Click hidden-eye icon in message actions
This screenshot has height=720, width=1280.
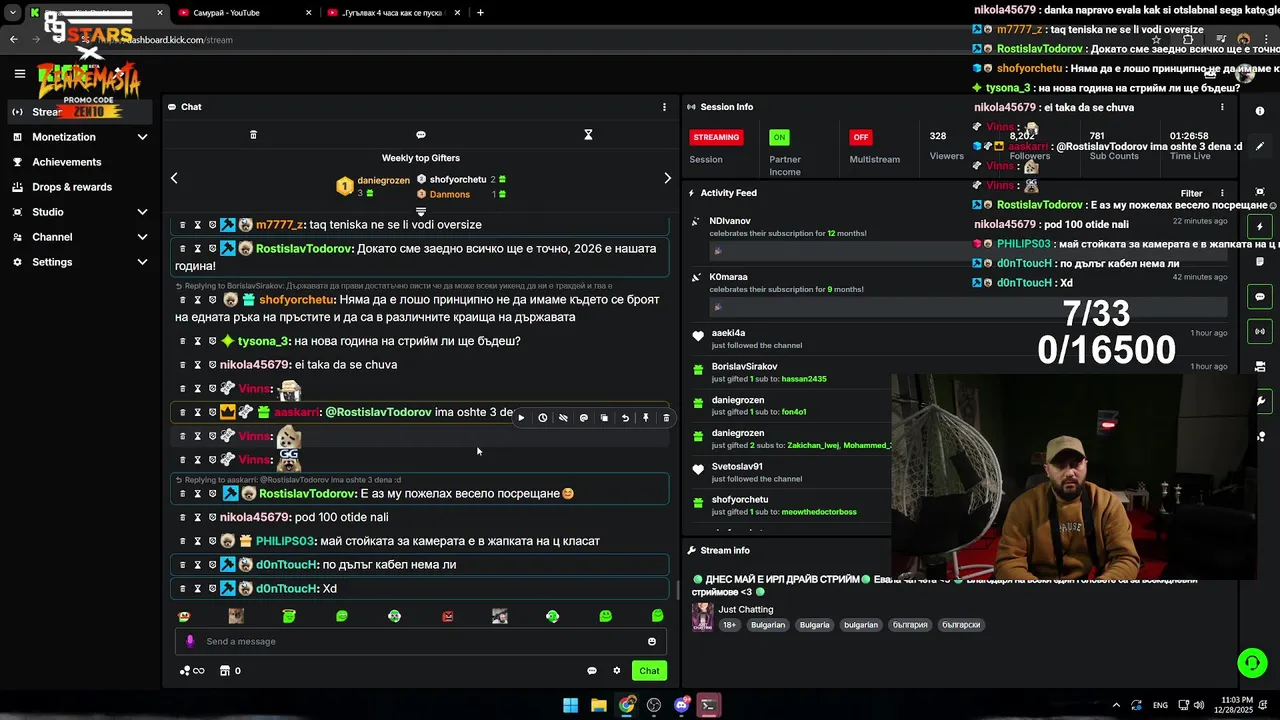click(x=563, y=418)
